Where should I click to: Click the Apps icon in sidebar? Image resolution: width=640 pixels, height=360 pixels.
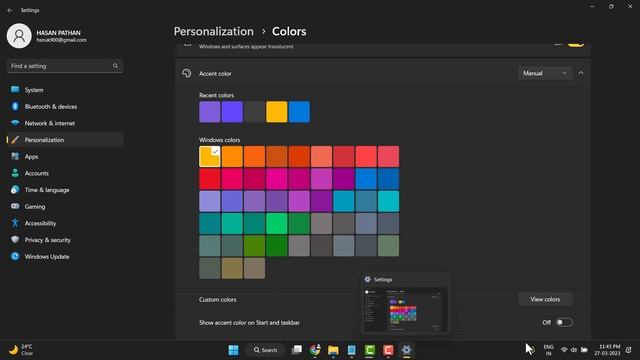click(15, 156)
